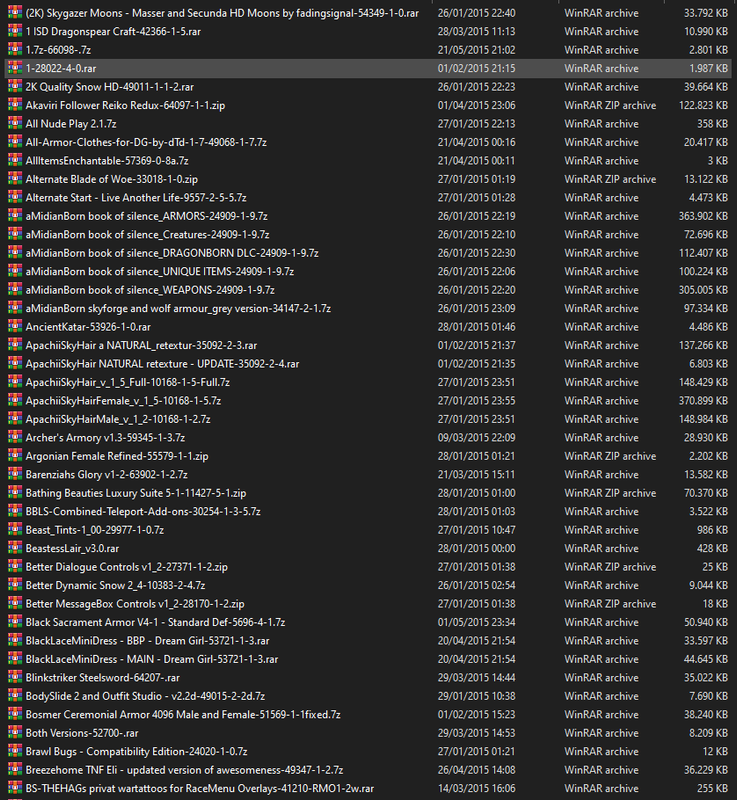Screen dimensions: 737x800
Task: Click icon of Black Sacrament Armor V4-1 file
Action: click(15, 622)
